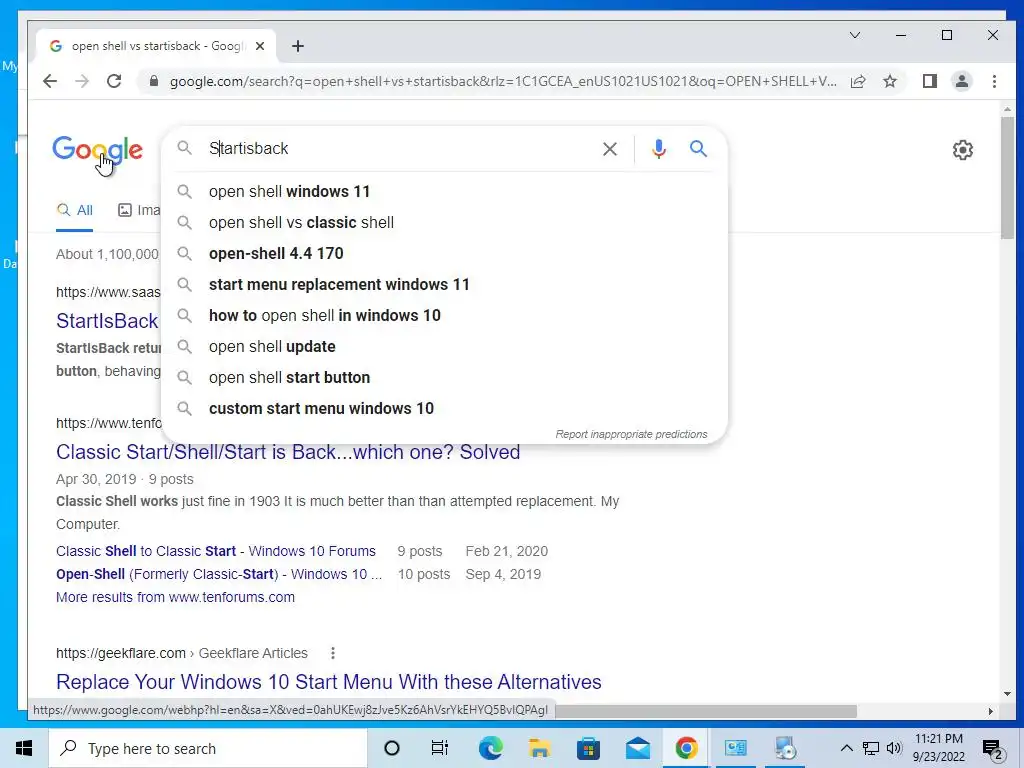Open 'Classic Start/Shell/Start is Back' result
Viewport: 1024px width, 768px height.
288,452
